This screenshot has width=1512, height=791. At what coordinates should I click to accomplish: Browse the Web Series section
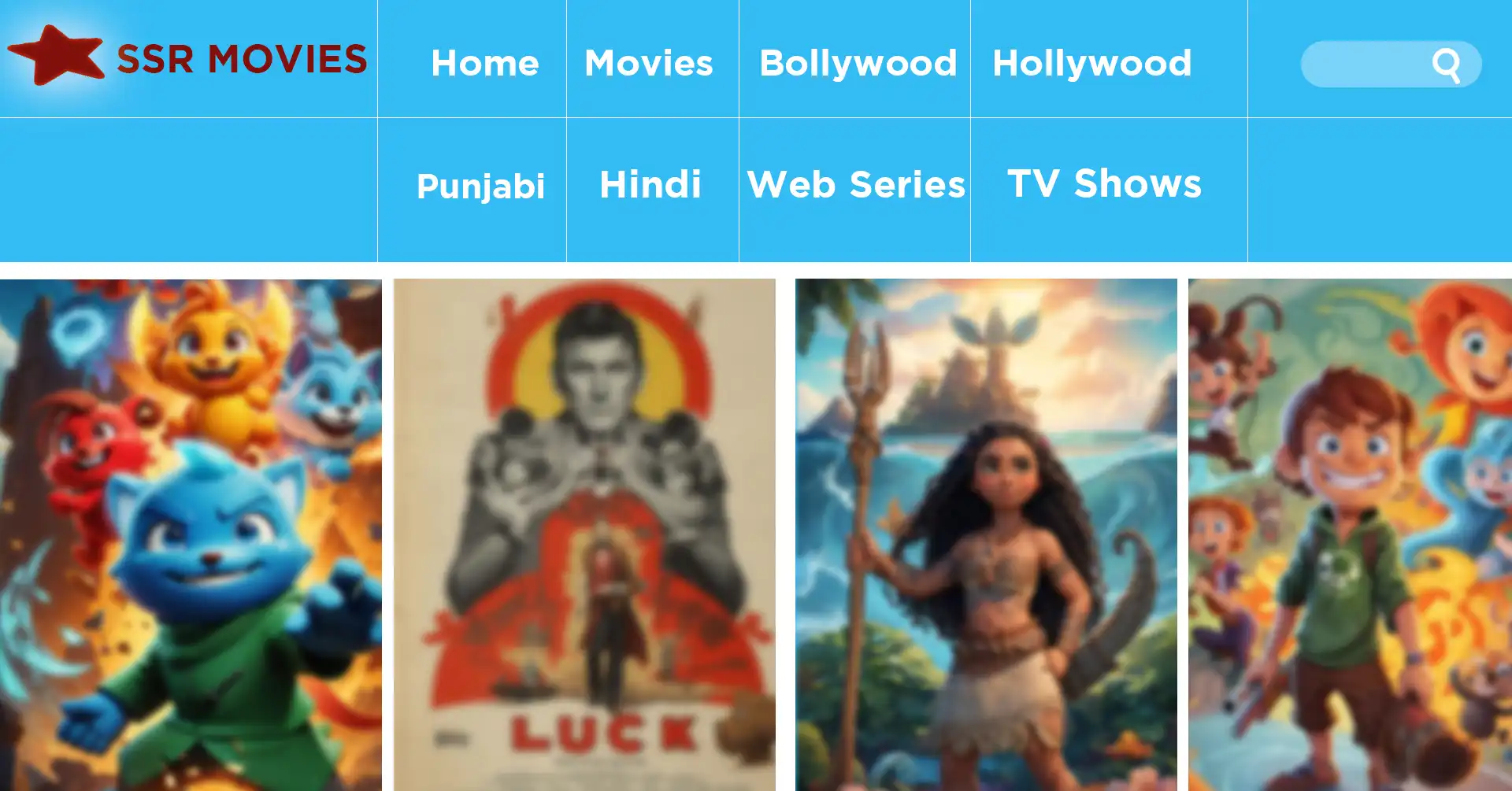(x=856, y=185)
